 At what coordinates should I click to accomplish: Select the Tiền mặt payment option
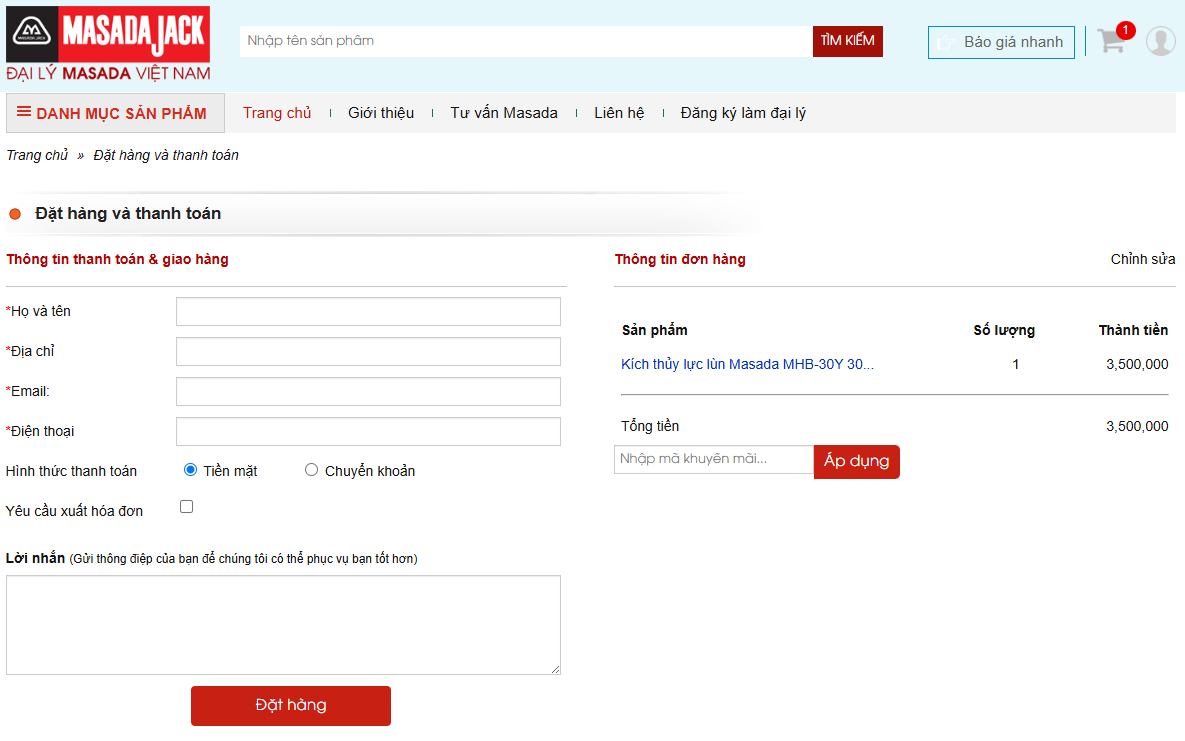[190, 470]
